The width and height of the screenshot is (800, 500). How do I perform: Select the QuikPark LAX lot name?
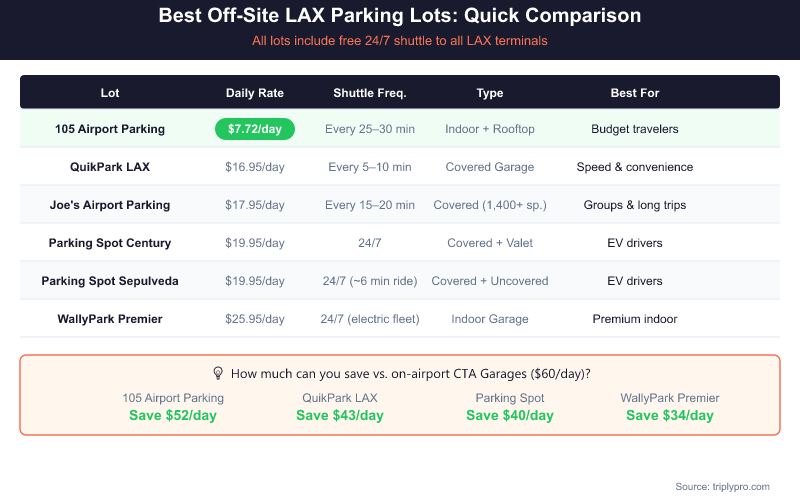coord(110,167)
